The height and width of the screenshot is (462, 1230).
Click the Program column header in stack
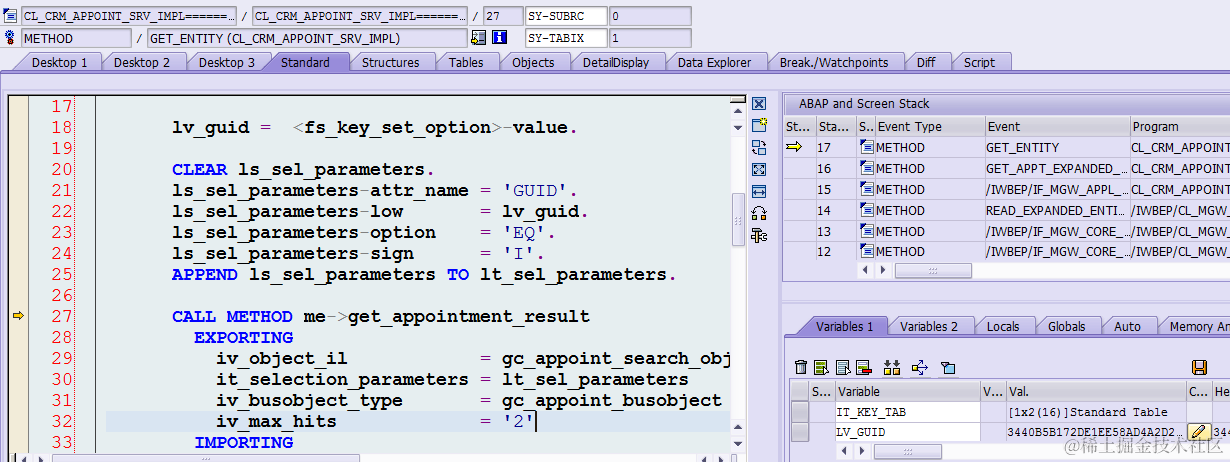(1180, 126)
